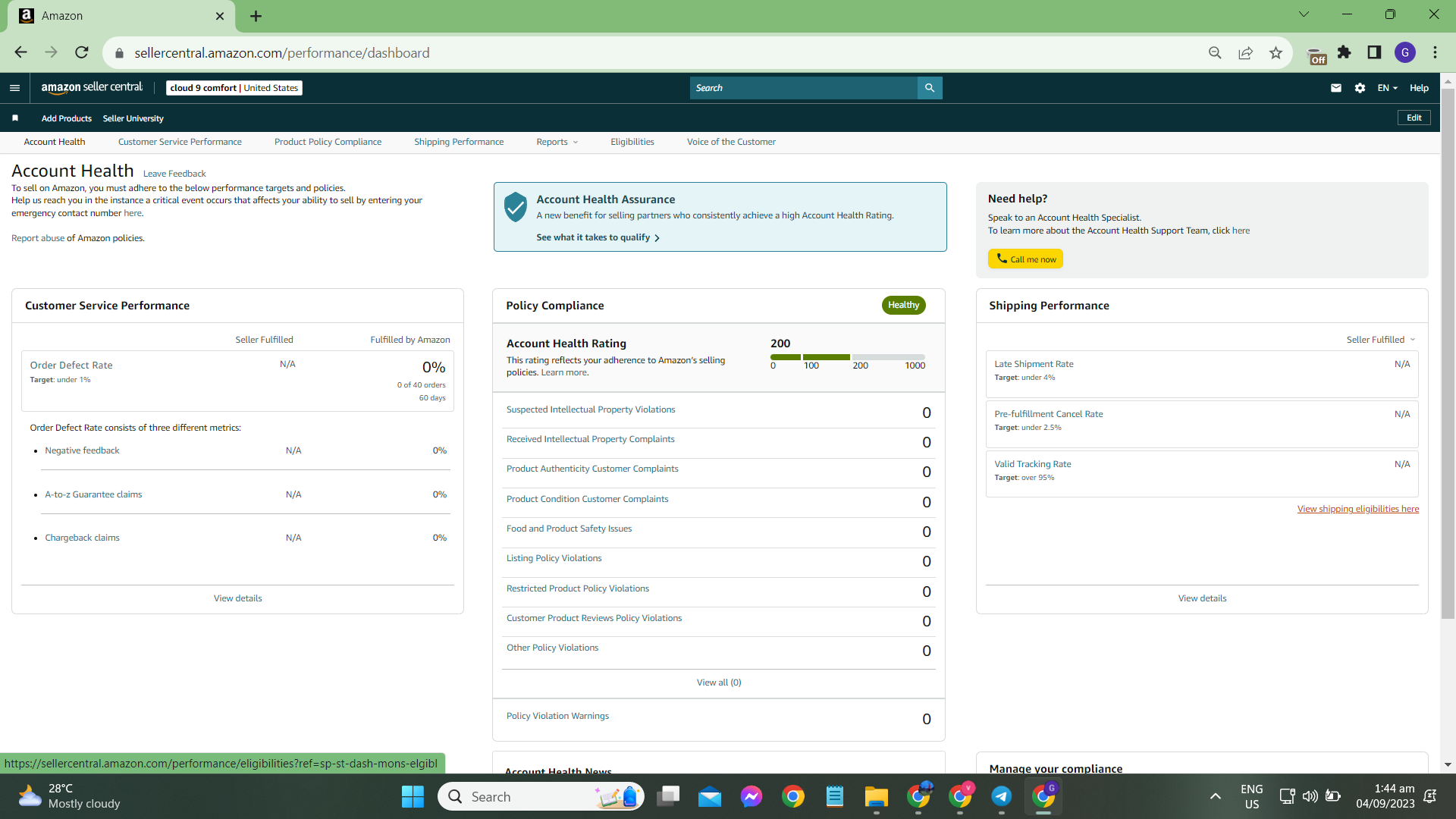Share this page via the share icon
This screenshot has height=819, width=1456.
coord(1245,52)
